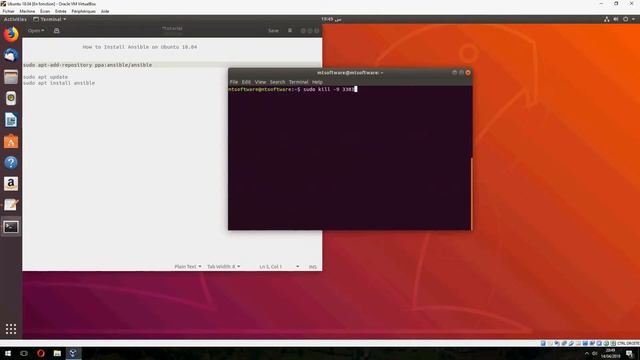Click Activities in the Ubuntu top bar
640x360 pixels.
[x=15, y=19]
